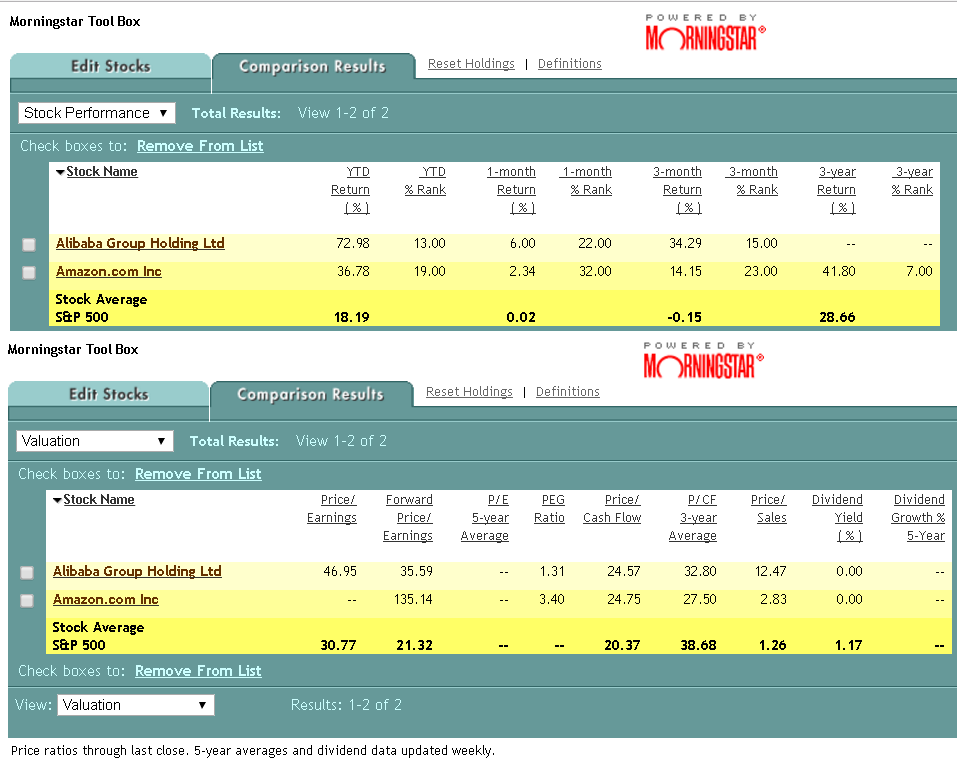
Task: Sort by 3-year % Rank column
Action: pos(912,181)
